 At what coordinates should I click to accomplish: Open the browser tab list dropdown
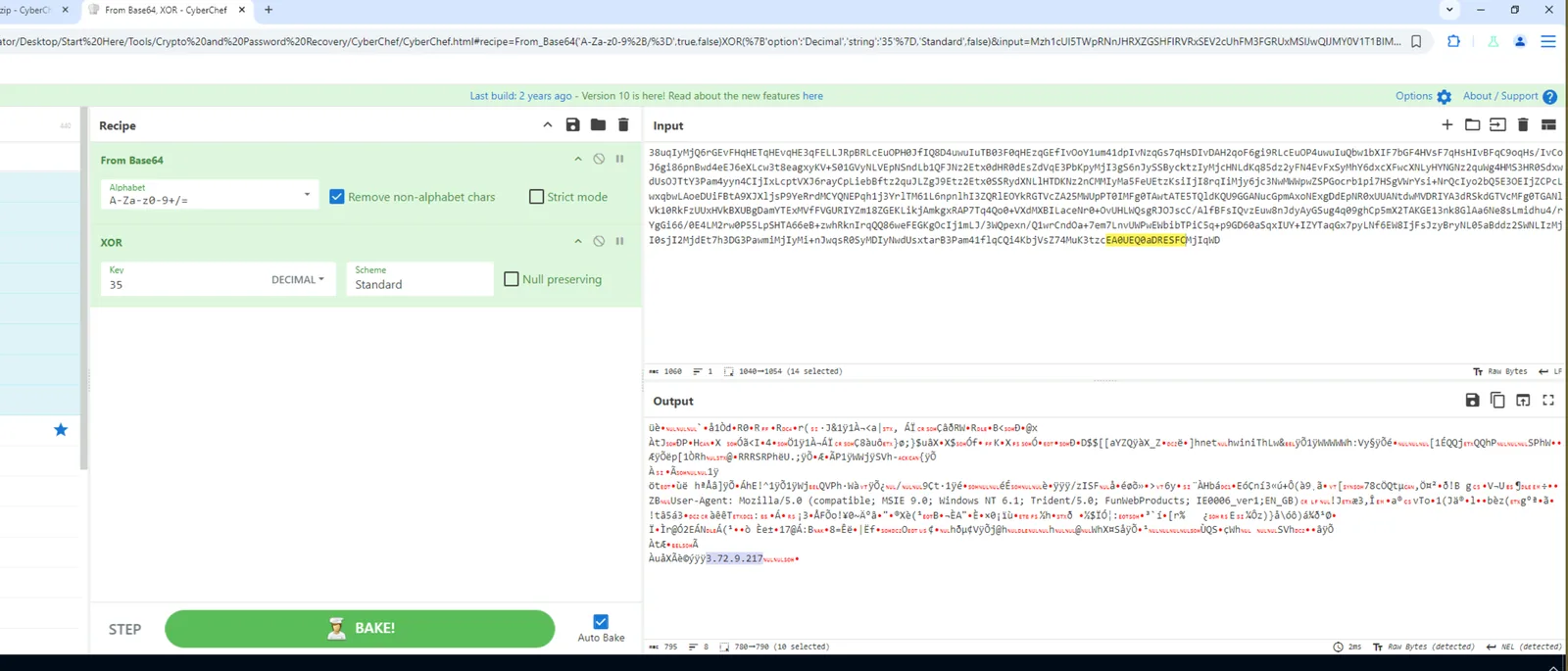tap(1449, 10)
